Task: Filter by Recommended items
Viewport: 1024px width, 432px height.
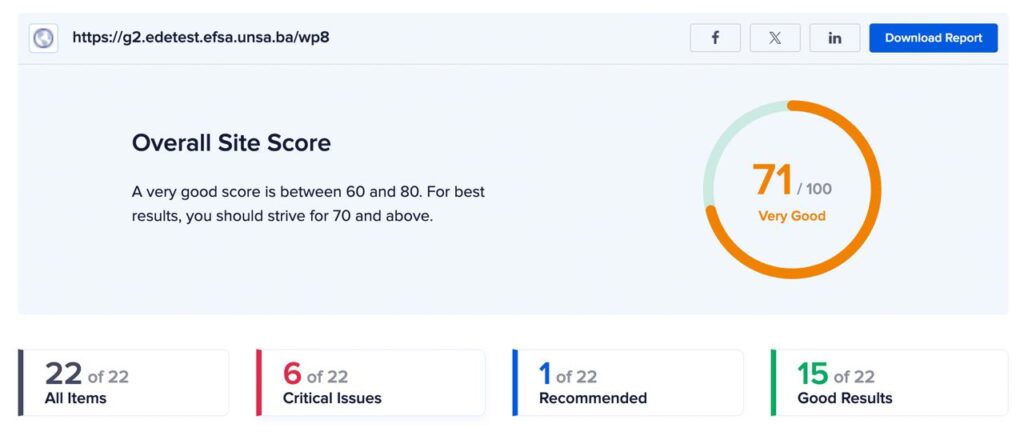Action: [628, 382]
